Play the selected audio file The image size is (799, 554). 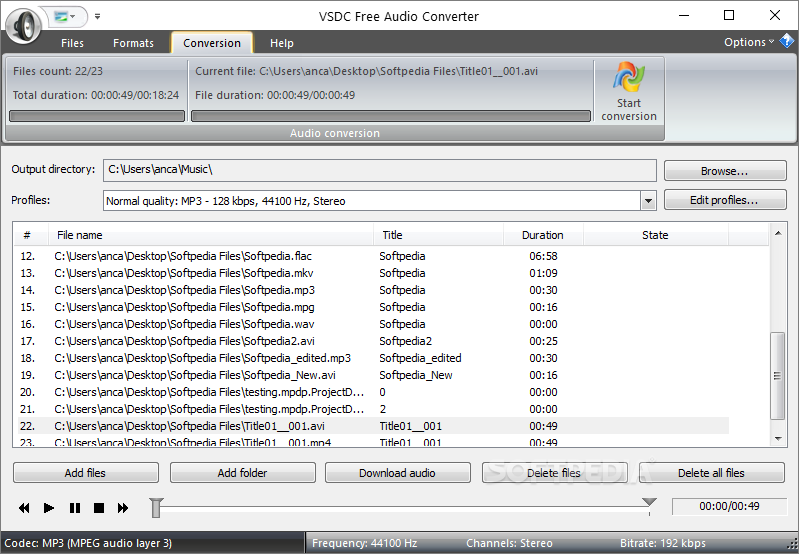(x=49, y=508)
